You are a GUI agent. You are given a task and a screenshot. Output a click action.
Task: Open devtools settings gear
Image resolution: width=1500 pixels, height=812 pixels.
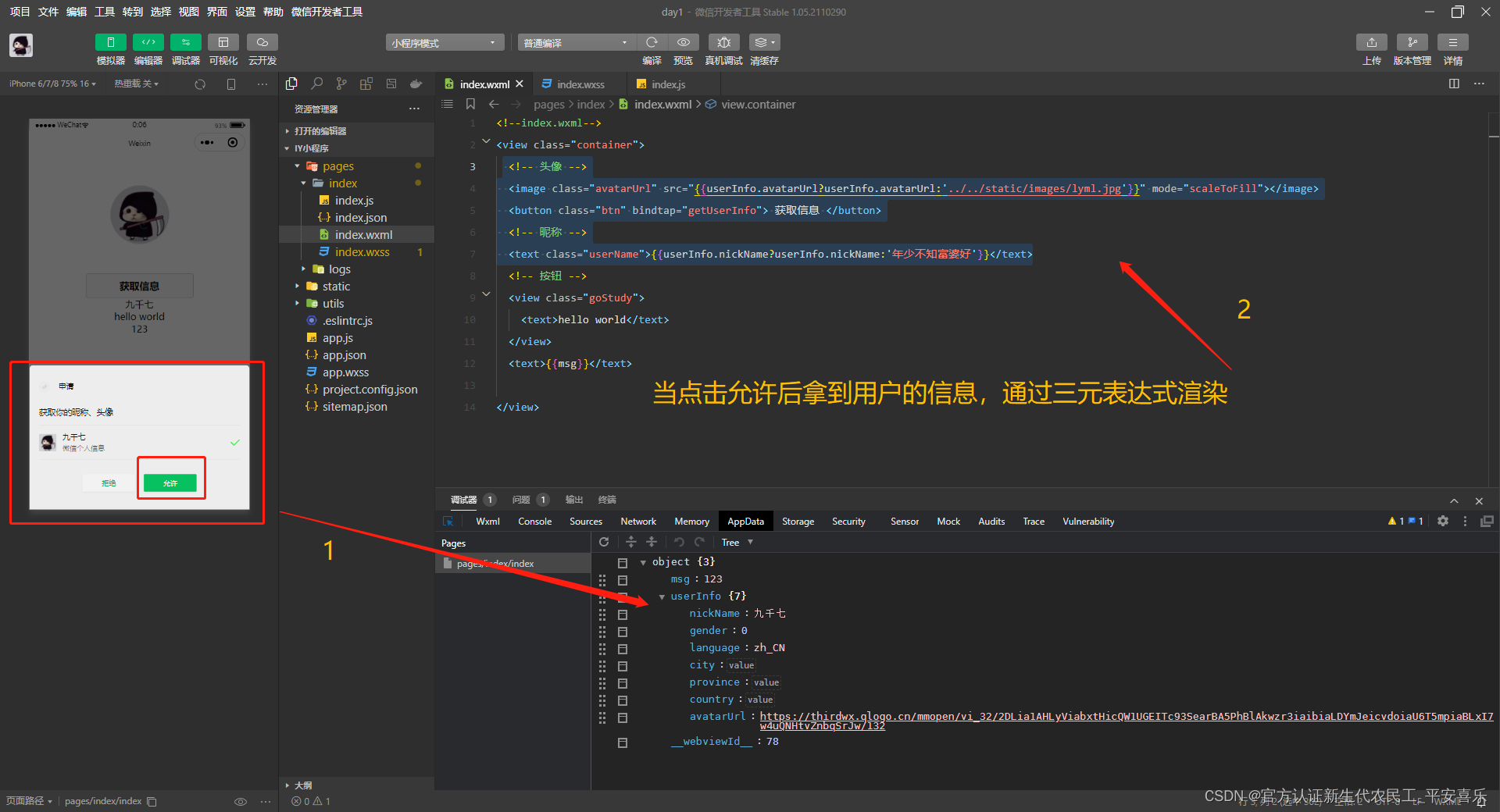[x=1443, y=521]
